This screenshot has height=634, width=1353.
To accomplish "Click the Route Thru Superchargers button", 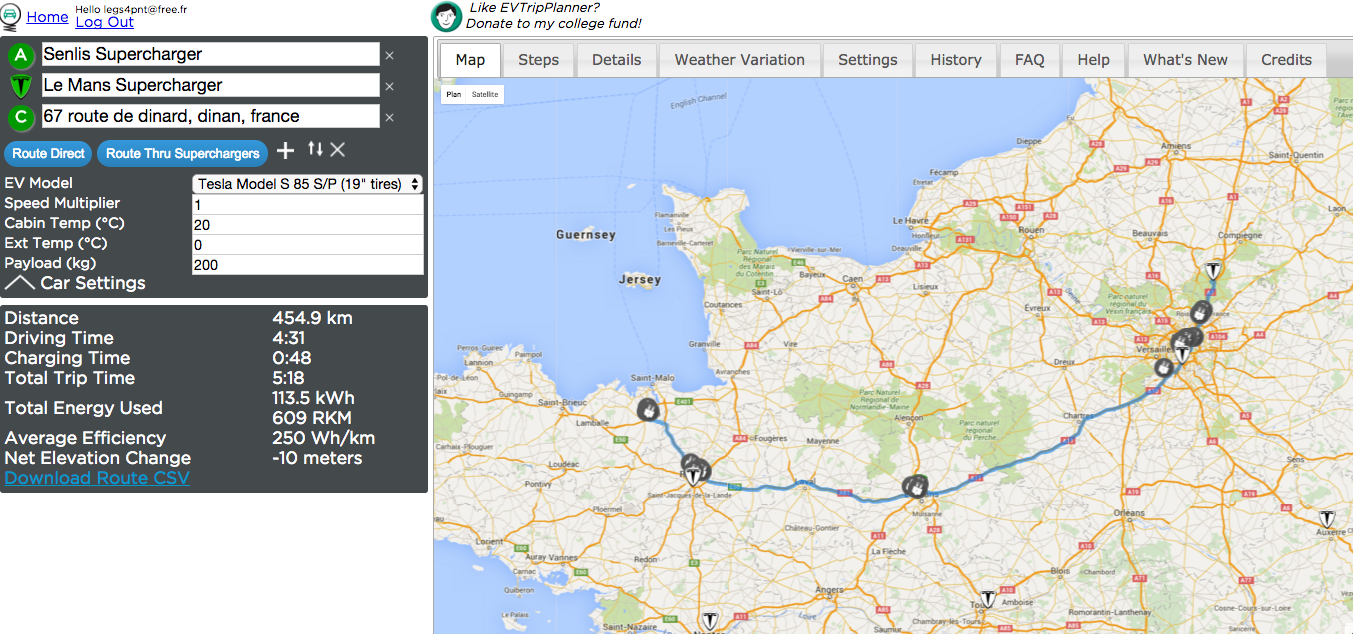I will tap(183, 154).
